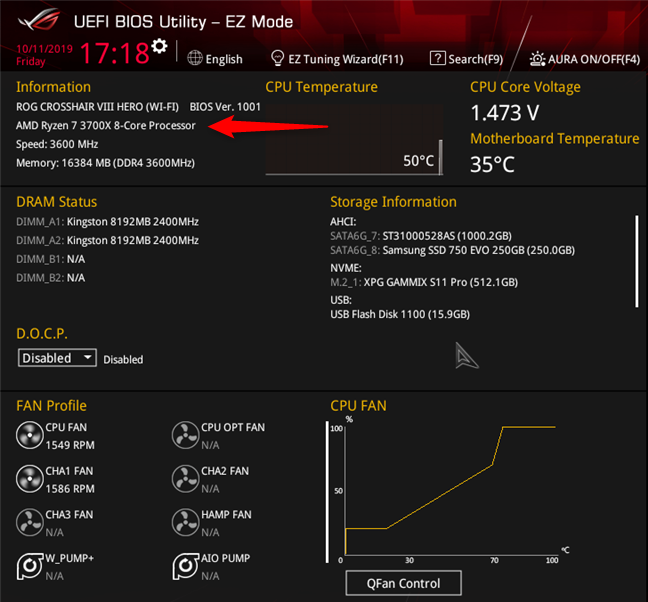Click BIOS Ver. 1001 text
648x602 pixels.
pyautogui.click(x=225, y=107)
